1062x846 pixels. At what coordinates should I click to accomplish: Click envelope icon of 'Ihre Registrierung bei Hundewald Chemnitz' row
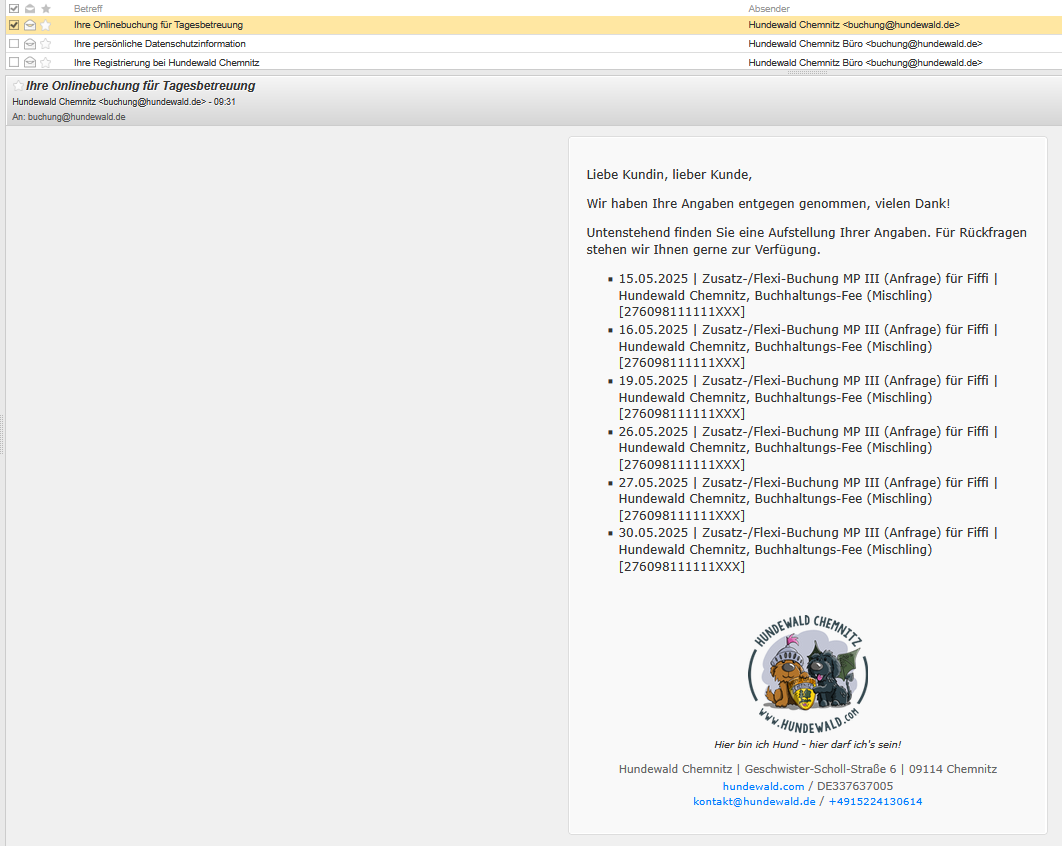click(x=30, y=62)
